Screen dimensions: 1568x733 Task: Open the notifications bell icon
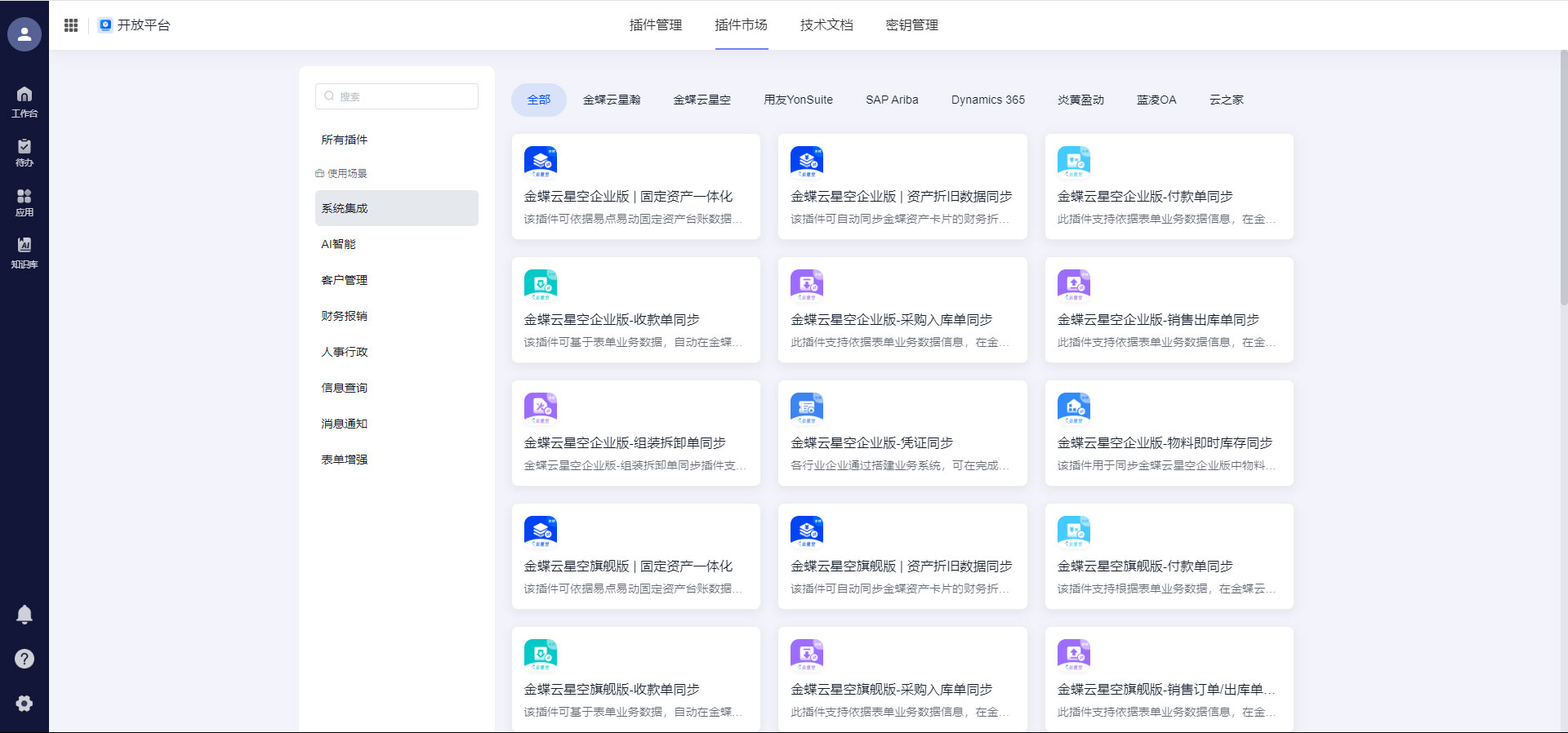pos(24,615)
